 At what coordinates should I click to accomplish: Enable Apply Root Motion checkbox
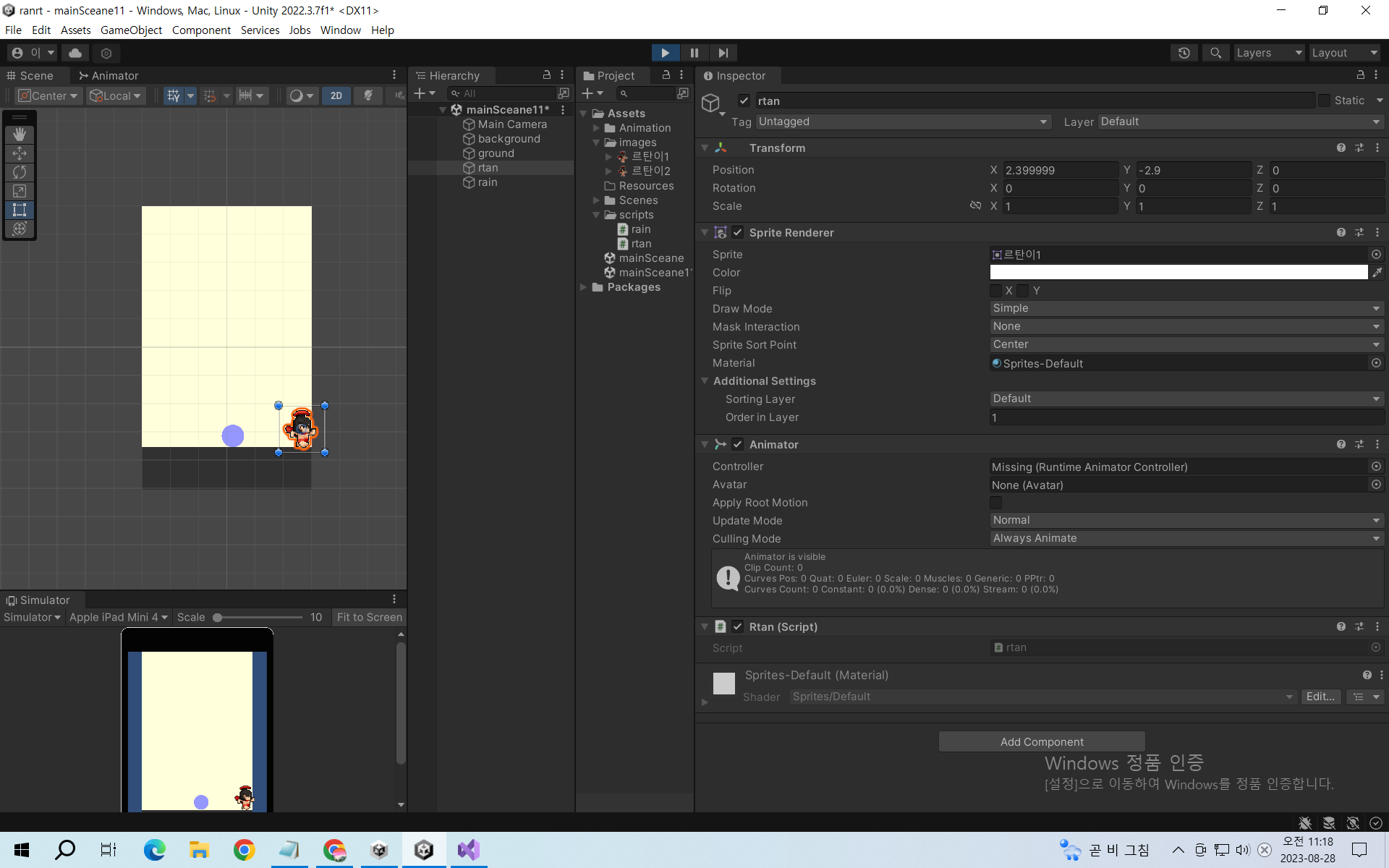[996, 503]
